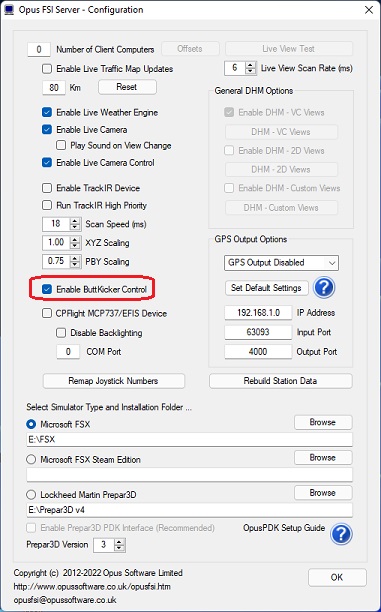Image resolution: width=381 pixels, height=612 pixels.
Task: Click the COM Port field
Action: click(x=68, y=352)
